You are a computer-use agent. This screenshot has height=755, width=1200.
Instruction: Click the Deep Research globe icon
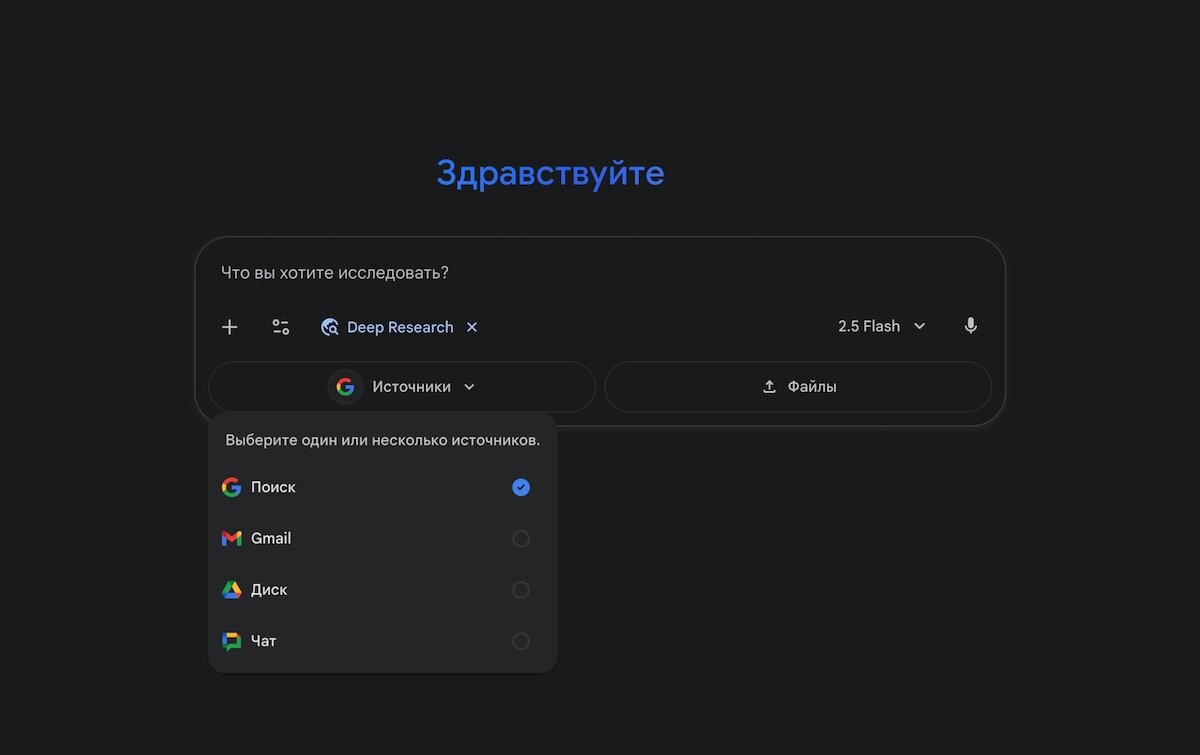click(x=329, y=327)
